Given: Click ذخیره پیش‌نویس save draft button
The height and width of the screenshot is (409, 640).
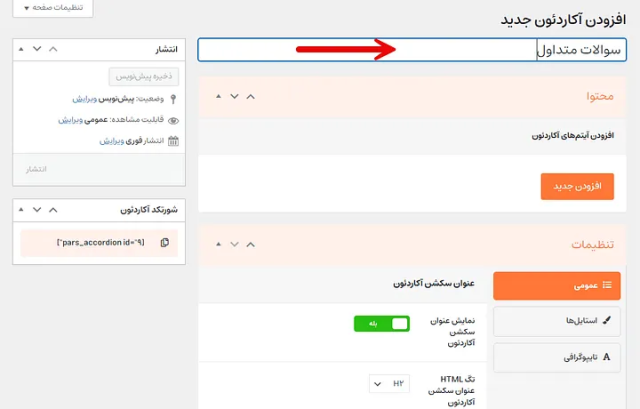Looking at the screenshot, I should 144,77.
